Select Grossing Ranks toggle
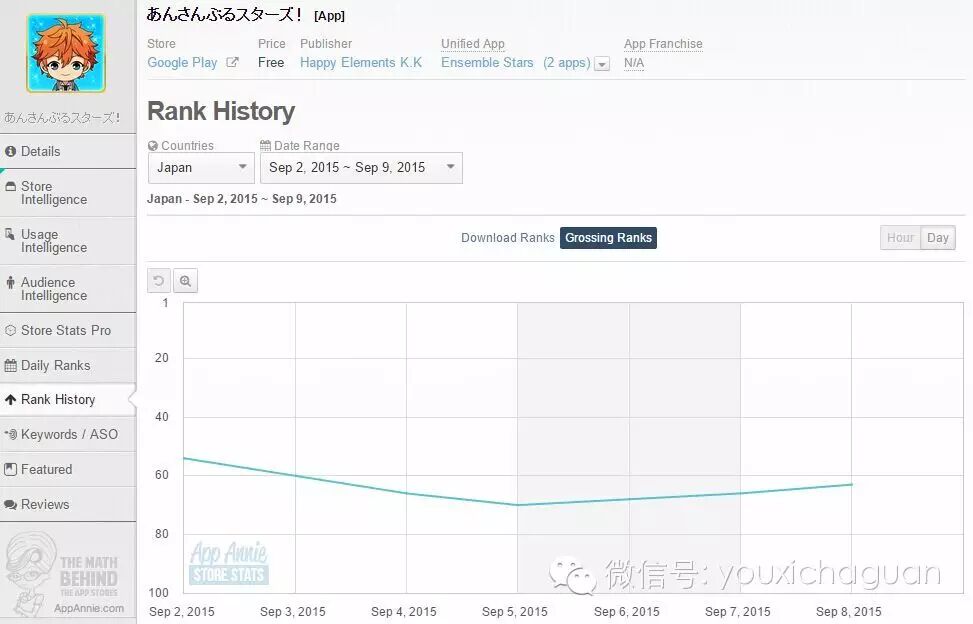 click(608, 238)
